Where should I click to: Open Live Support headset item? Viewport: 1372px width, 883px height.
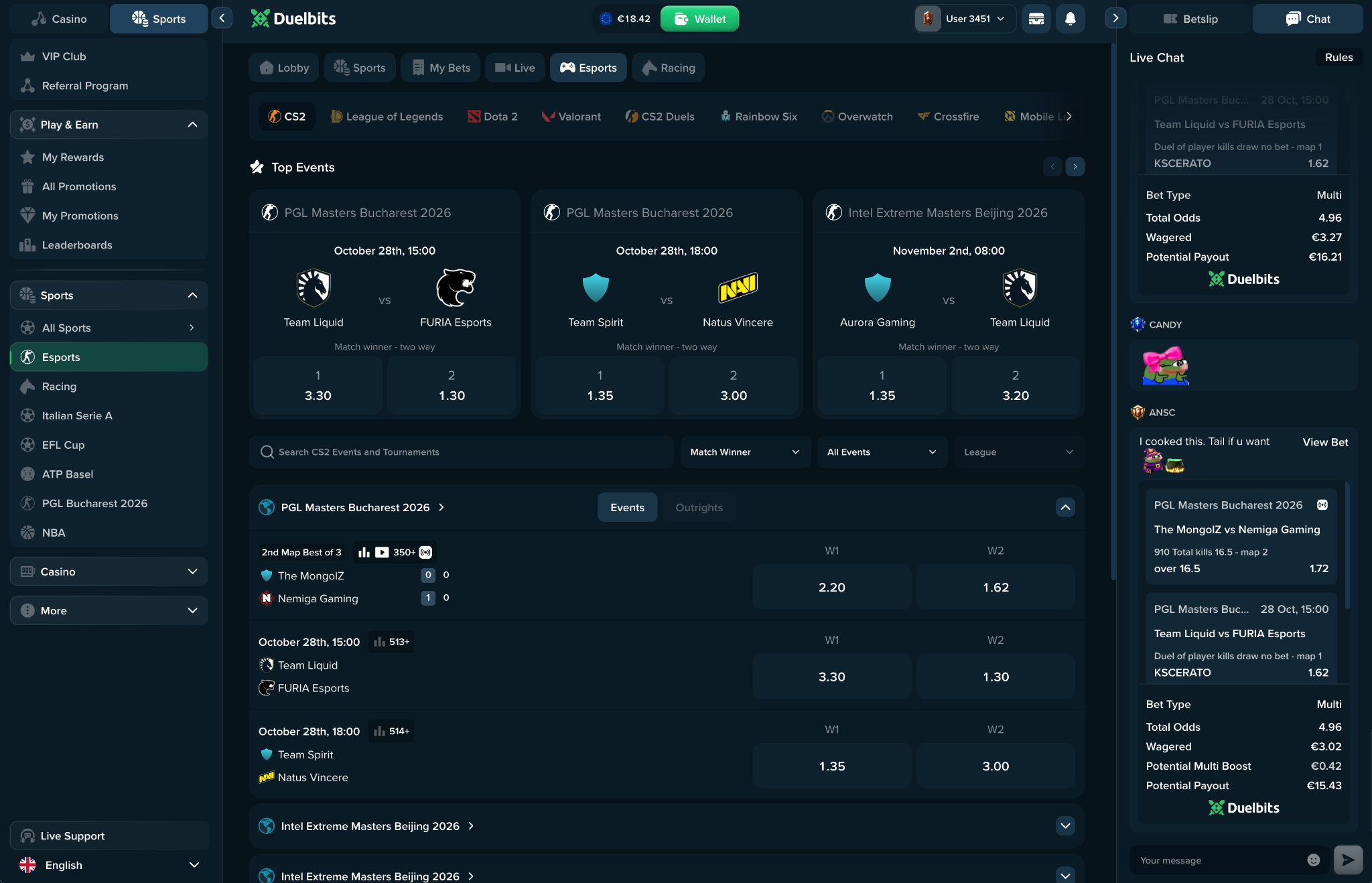pyautogui.click(x=110, y=835)
